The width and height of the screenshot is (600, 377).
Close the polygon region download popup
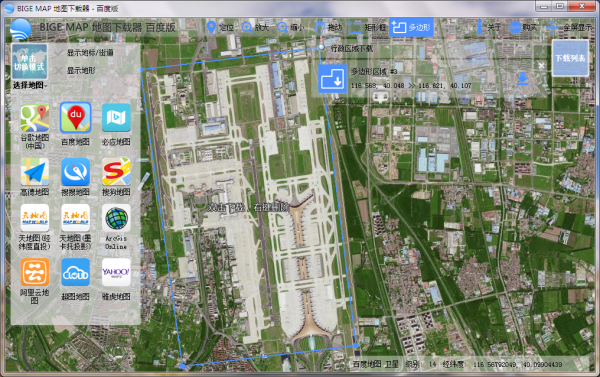(541, 65)
